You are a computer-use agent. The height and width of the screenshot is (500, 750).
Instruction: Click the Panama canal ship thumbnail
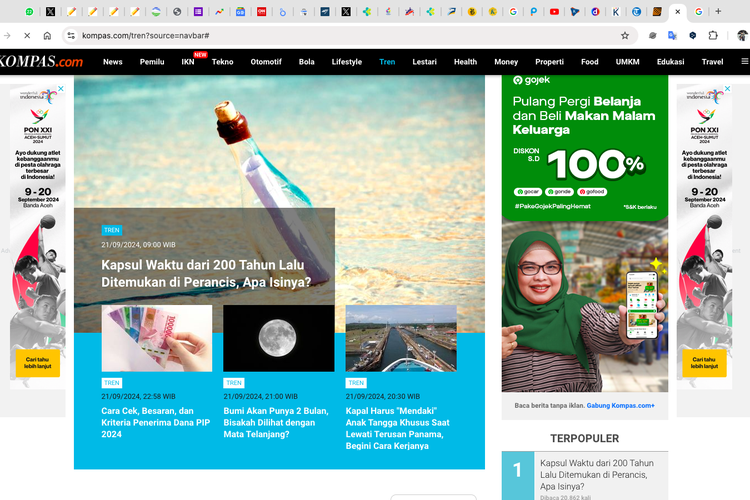click(x=400, y=338)
